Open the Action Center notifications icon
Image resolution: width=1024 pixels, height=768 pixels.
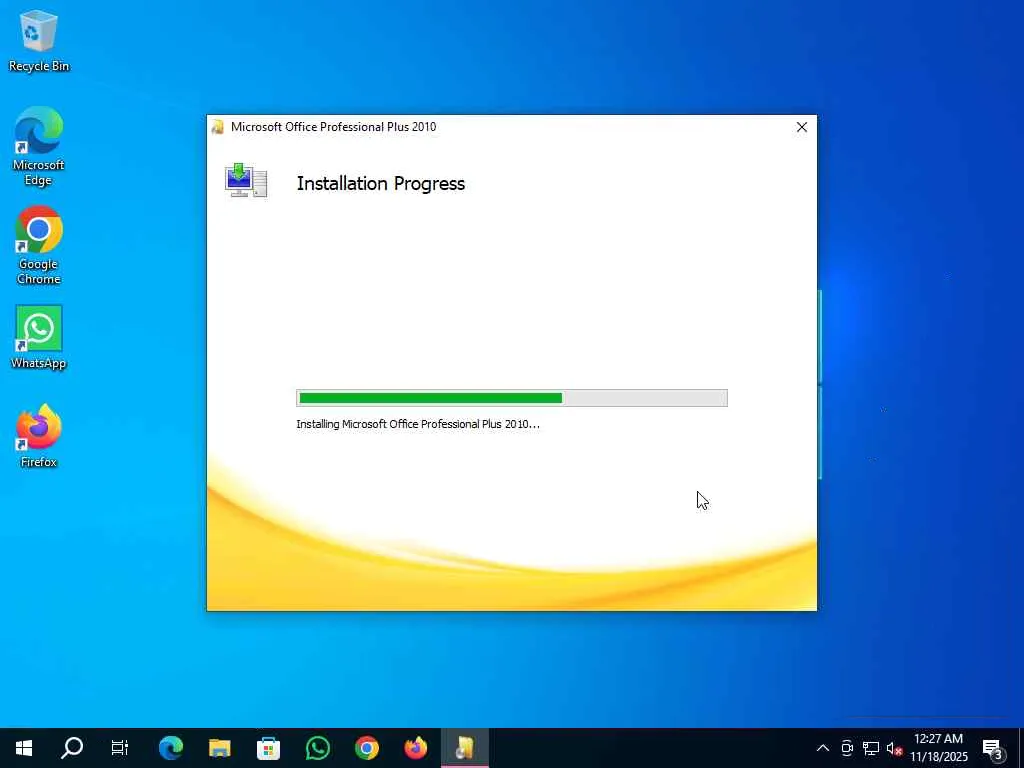pos(993,749)
